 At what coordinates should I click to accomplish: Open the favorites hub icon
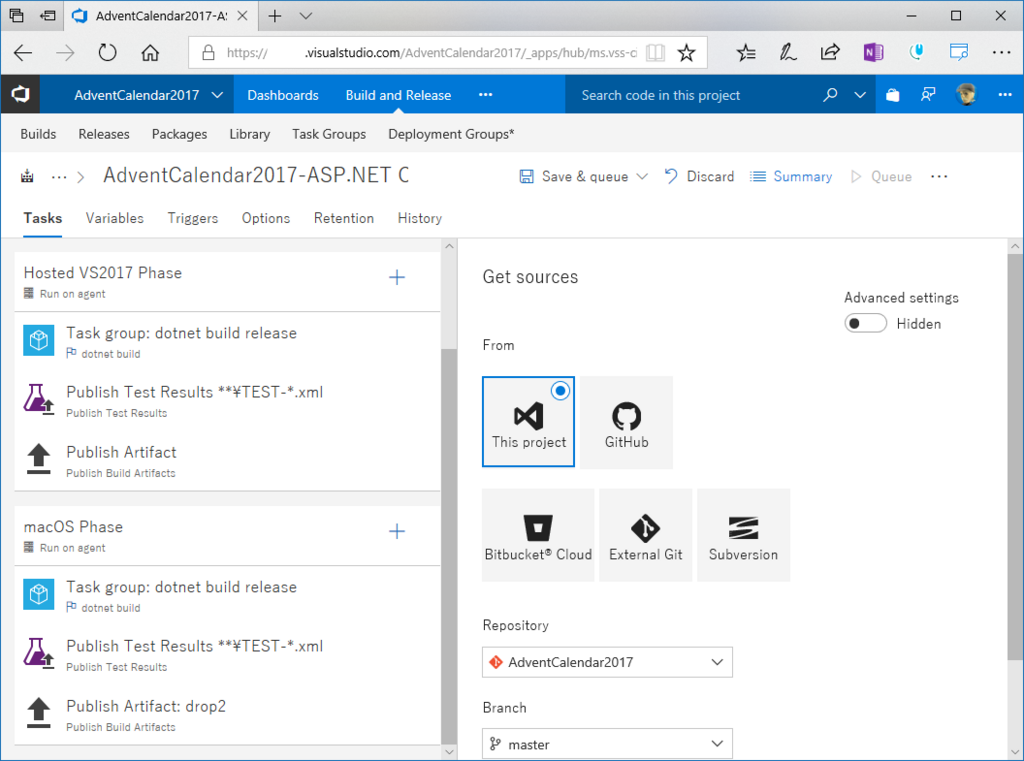pos(746,53)
